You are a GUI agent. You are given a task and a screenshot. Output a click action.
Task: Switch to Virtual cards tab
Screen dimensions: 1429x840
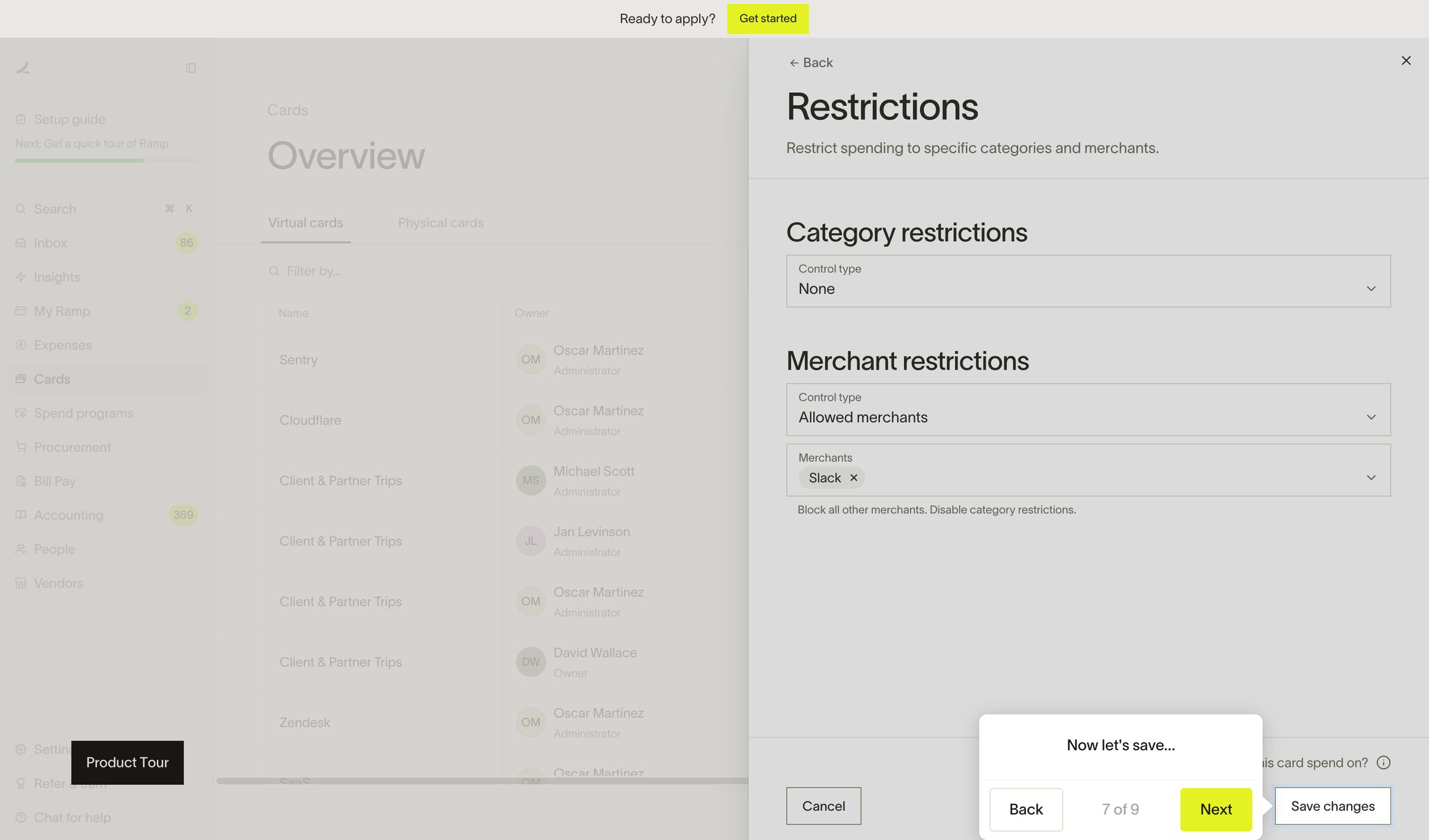point(305,223)
